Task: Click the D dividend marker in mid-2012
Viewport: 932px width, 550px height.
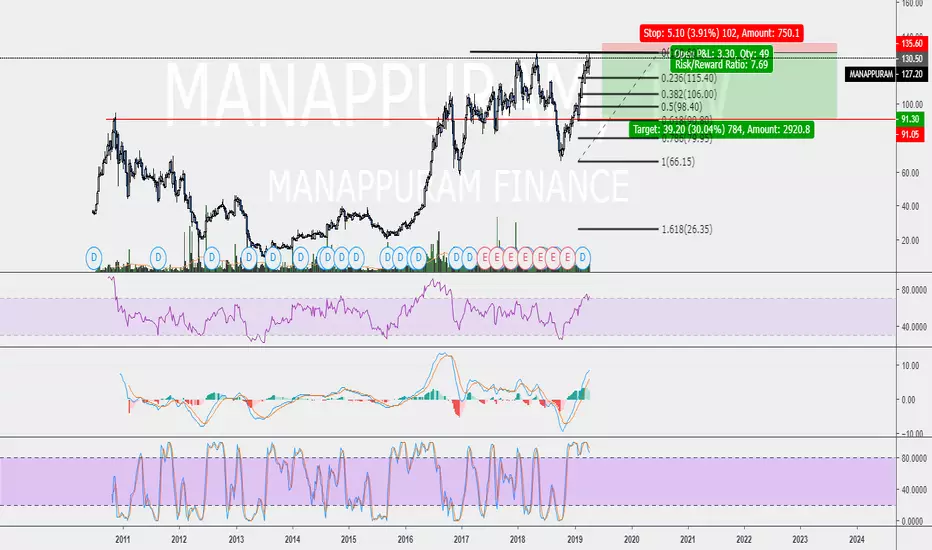Action: click(212, 258)
